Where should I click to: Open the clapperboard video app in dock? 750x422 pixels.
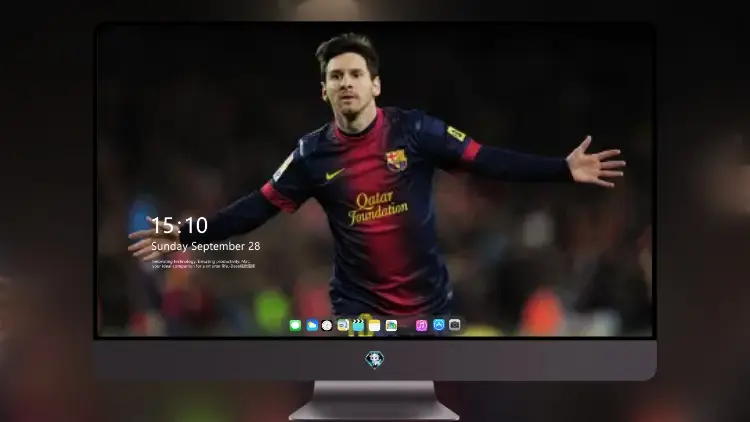pyautogui.click(x=358, y=325)
